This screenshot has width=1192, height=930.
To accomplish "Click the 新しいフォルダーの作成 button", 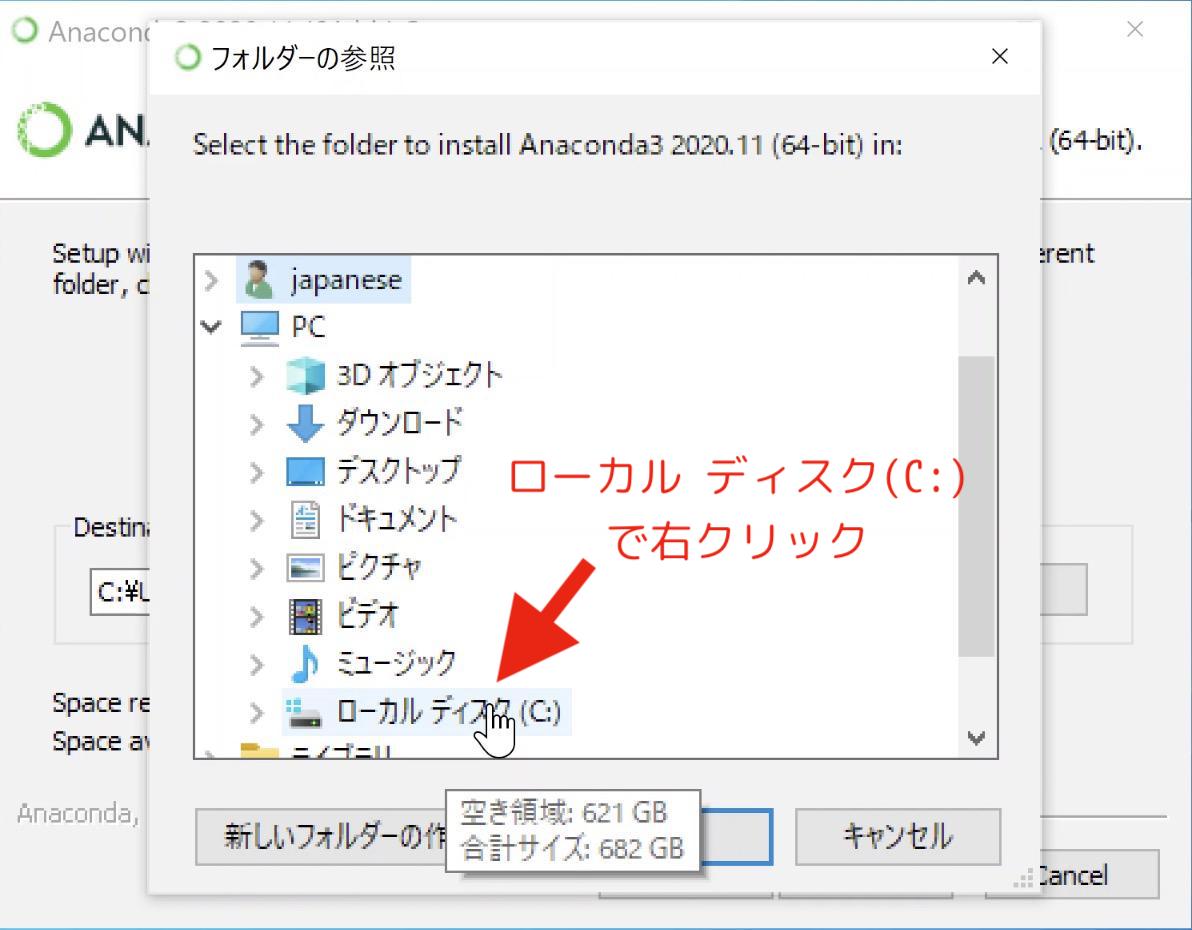I will (x=320, y=836).
